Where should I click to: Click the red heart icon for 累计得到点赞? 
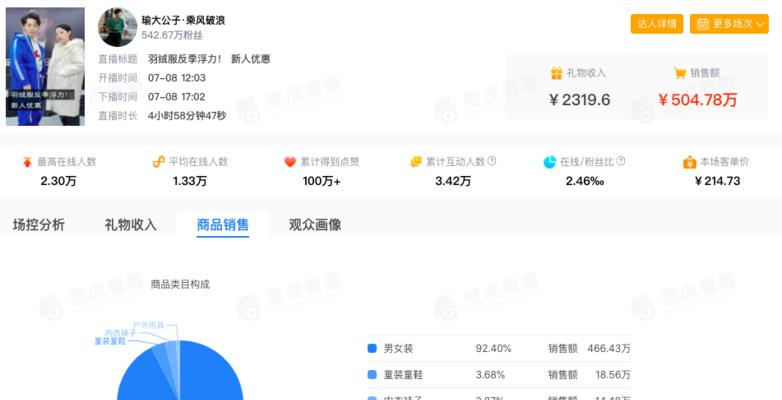(290, 162)
